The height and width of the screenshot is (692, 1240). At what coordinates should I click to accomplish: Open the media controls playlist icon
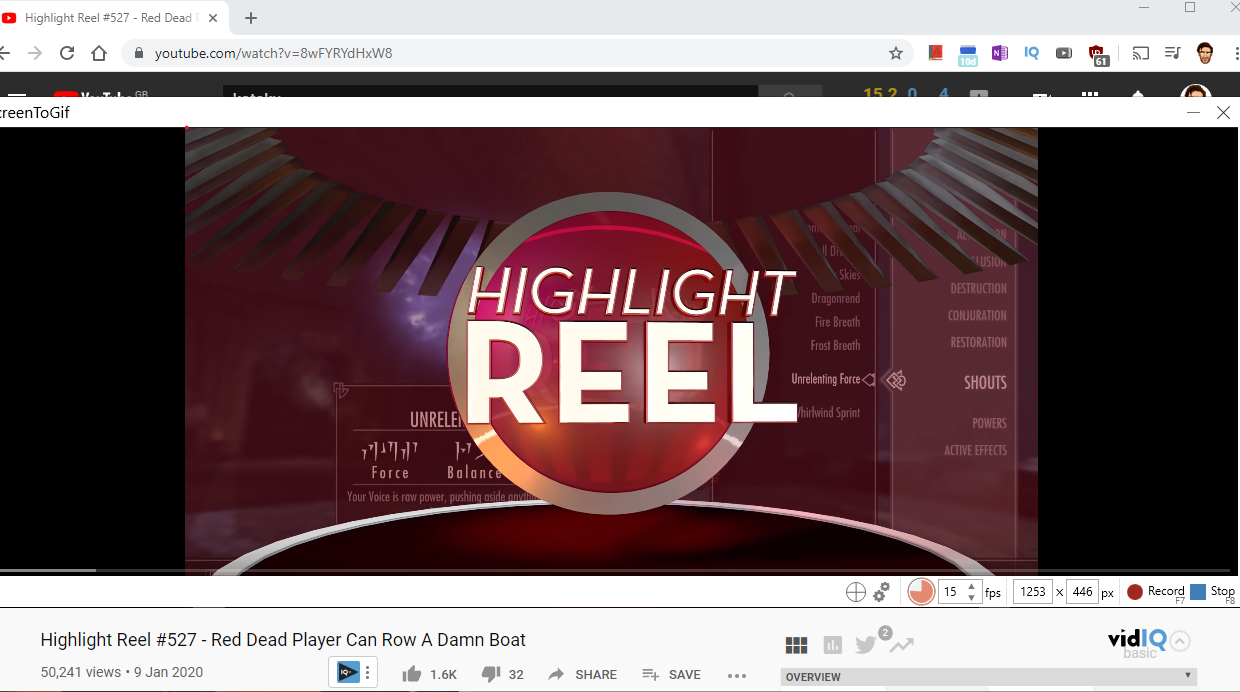[x=1173, y=53]
